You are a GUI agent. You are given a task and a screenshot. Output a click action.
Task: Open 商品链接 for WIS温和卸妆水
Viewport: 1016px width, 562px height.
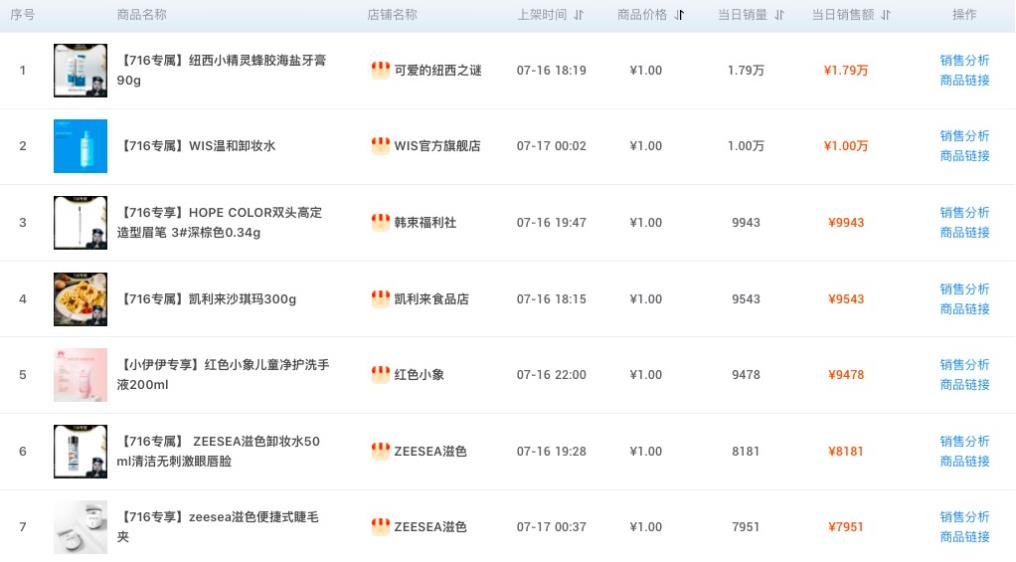click(x=964, y=156)
